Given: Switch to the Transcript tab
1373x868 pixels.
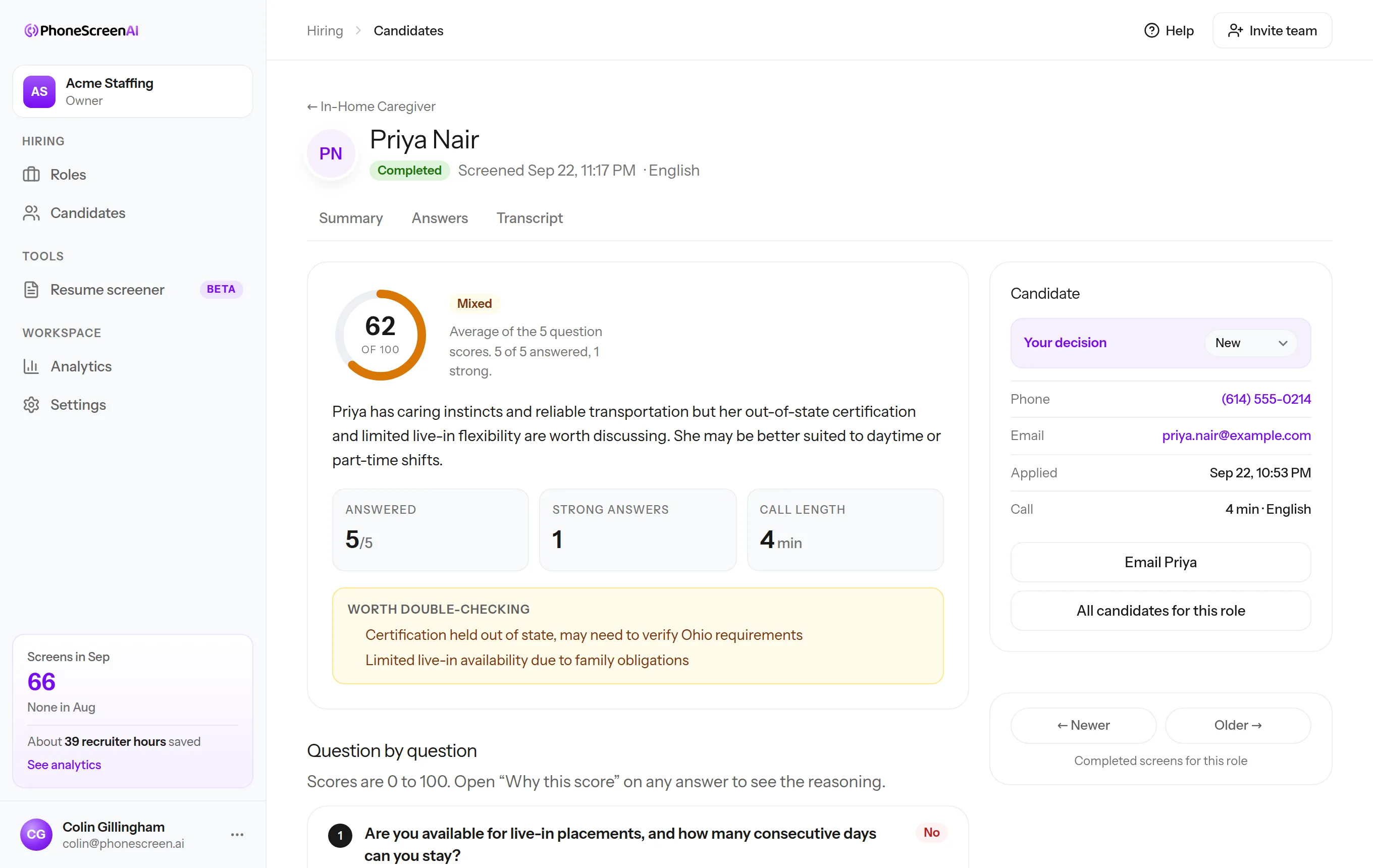Looking at the screenshot, I should (x=529, y=218).
